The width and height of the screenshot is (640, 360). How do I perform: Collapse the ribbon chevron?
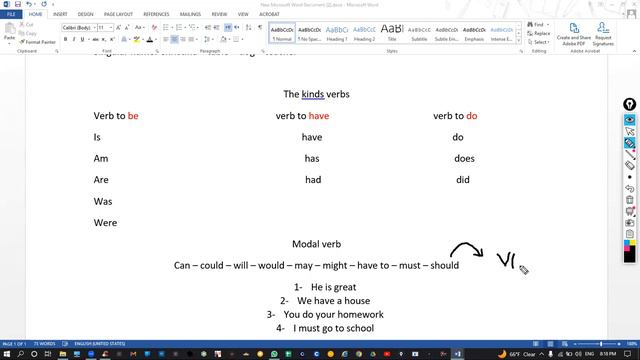coord(634,51)
